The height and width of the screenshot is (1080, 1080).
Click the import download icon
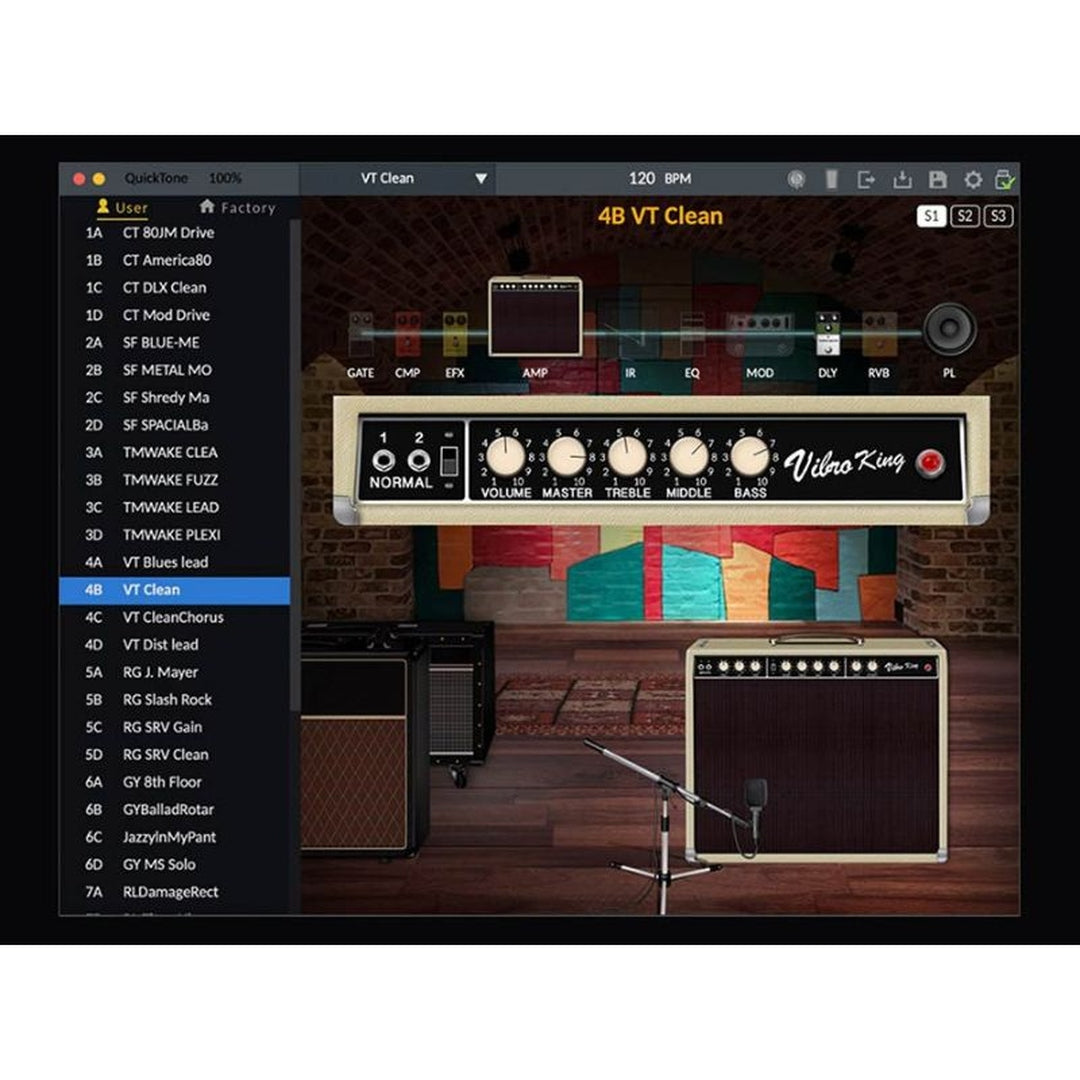coord(902,179)
